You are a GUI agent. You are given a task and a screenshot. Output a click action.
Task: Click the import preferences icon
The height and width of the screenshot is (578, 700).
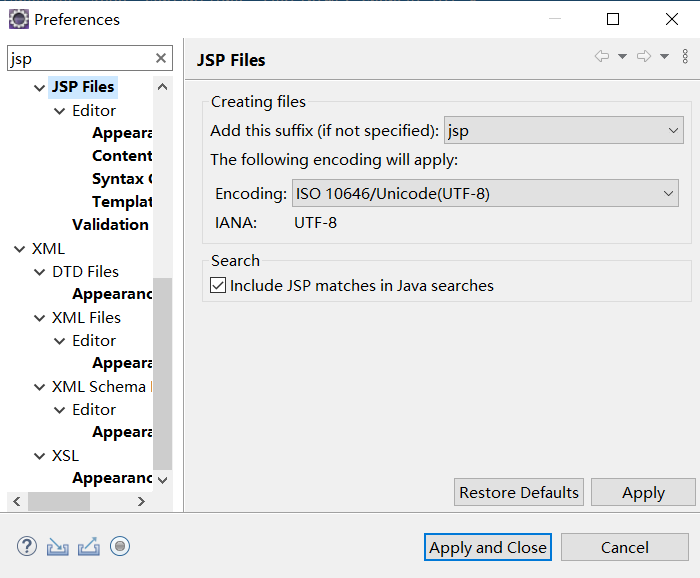(58, 546)
